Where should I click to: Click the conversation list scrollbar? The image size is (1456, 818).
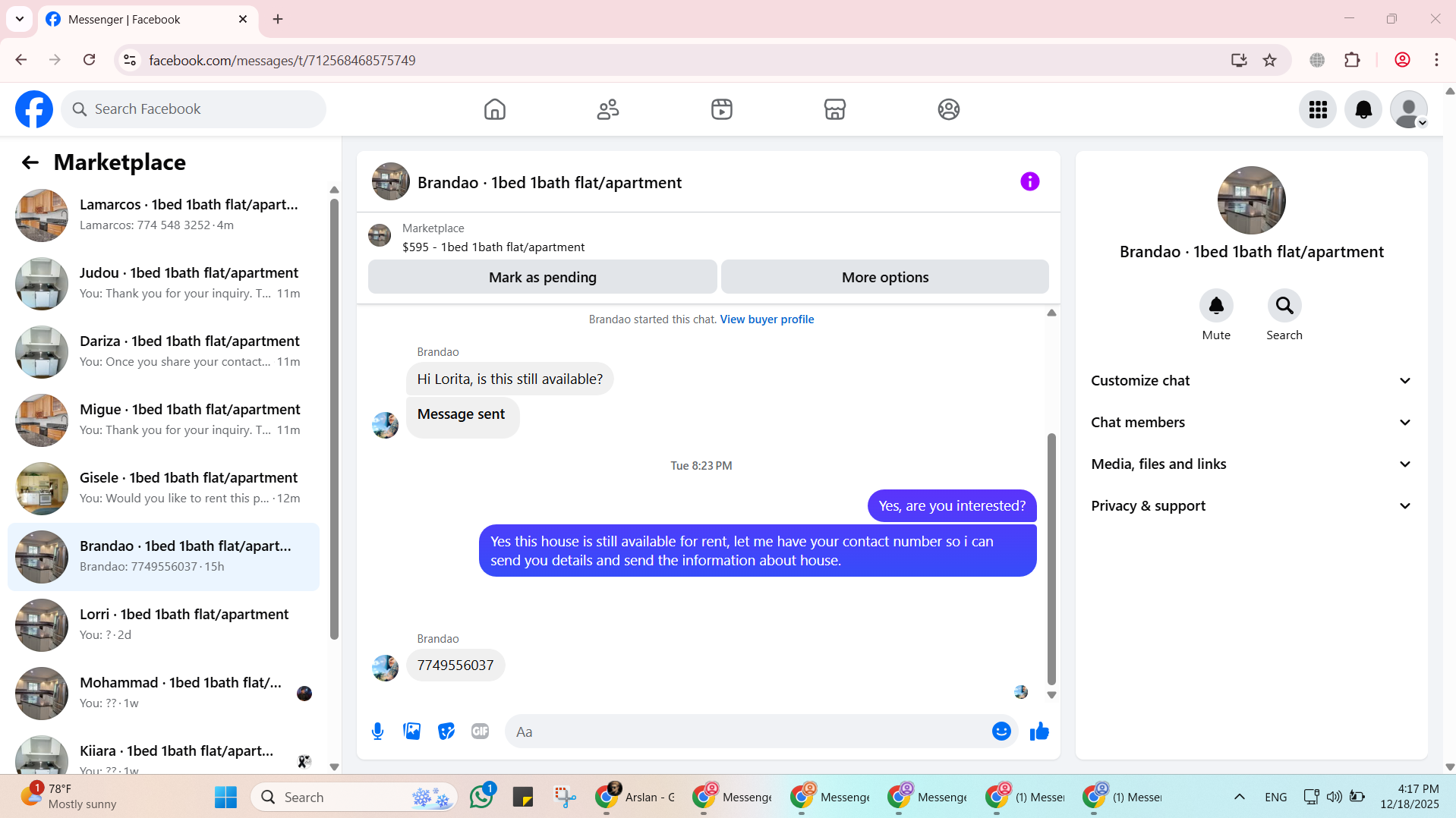(334, 419)
